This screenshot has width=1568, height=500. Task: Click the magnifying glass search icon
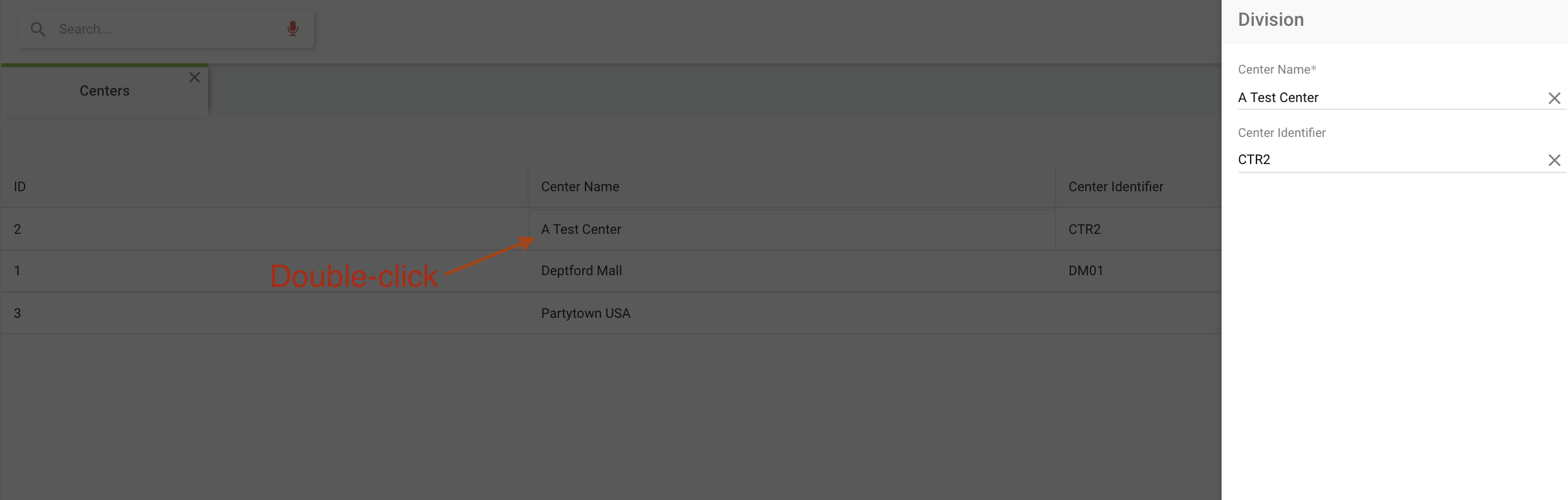37,28
